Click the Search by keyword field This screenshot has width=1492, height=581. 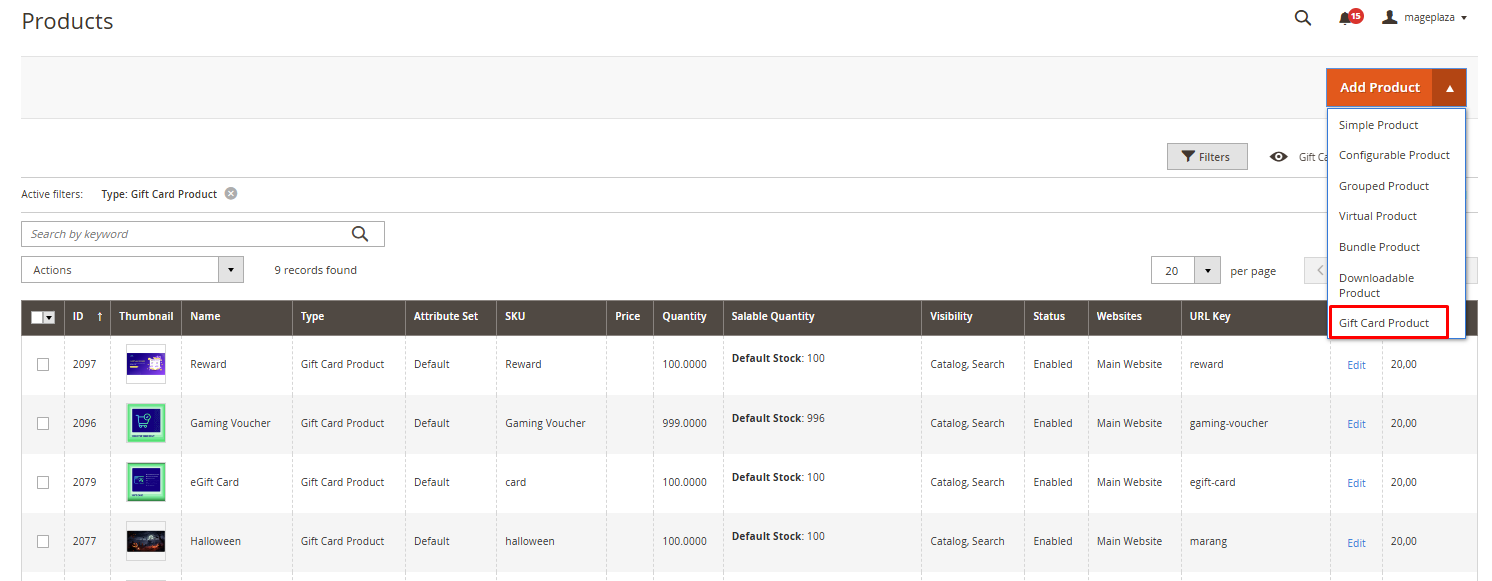pos(185,234)
